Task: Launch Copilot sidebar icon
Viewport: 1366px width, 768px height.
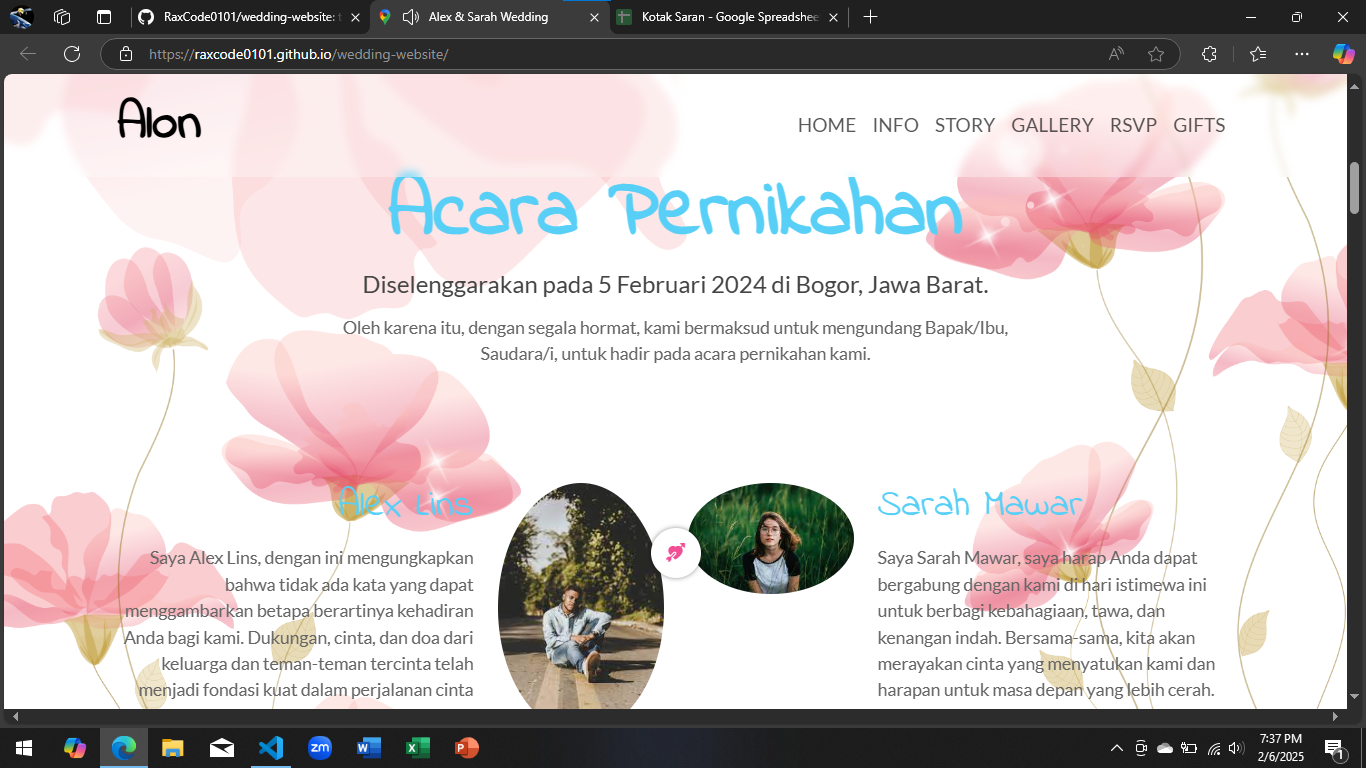Action: (x=1343, y=54)
